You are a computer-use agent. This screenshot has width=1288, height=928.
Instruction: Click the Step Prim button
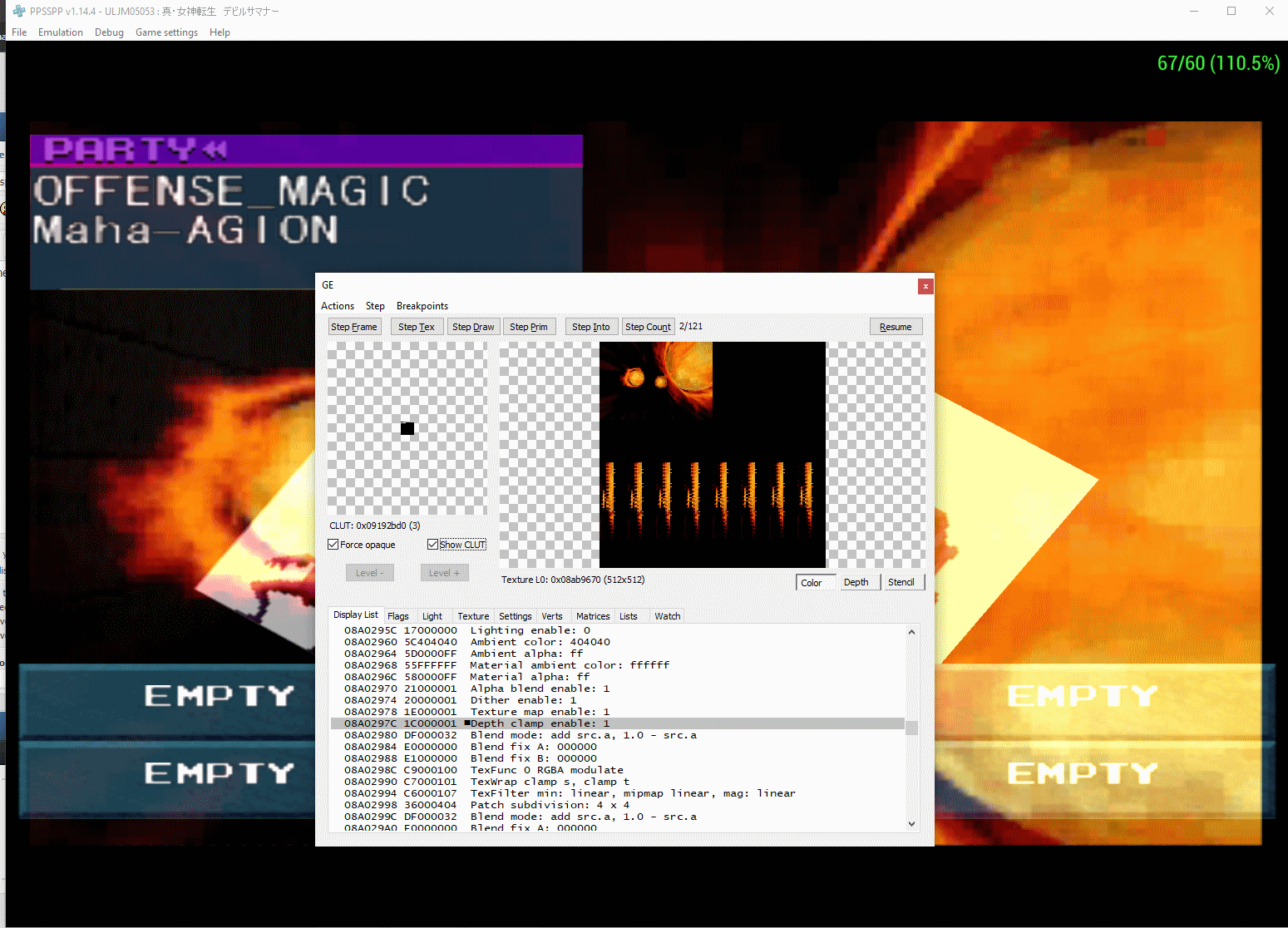[529, 327]
